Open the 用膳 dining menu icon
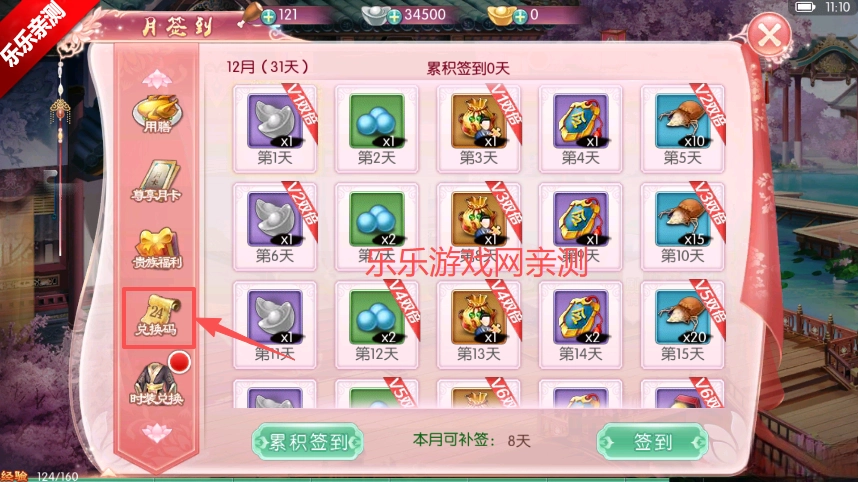Screen dimensions: 858x482 (157, 114)
